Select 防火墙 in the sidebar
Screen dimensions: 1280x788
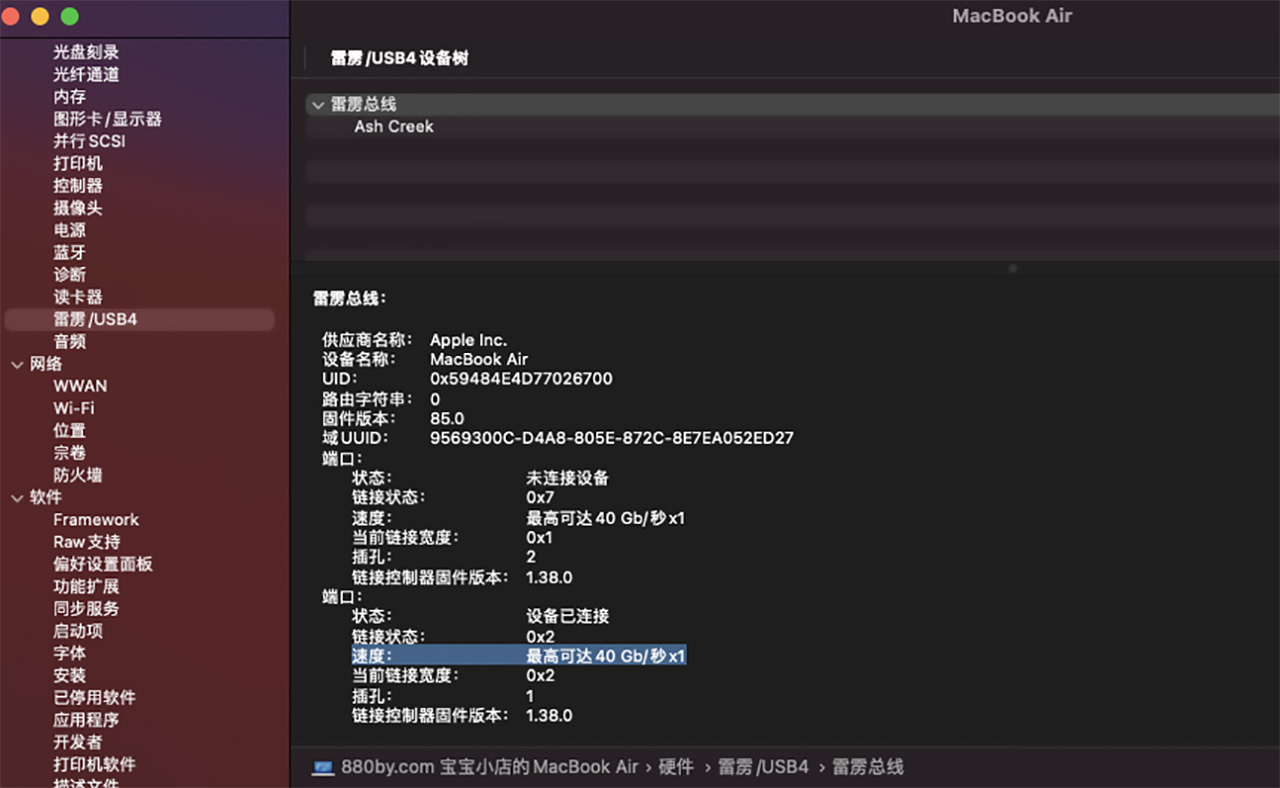pos(78,475)
